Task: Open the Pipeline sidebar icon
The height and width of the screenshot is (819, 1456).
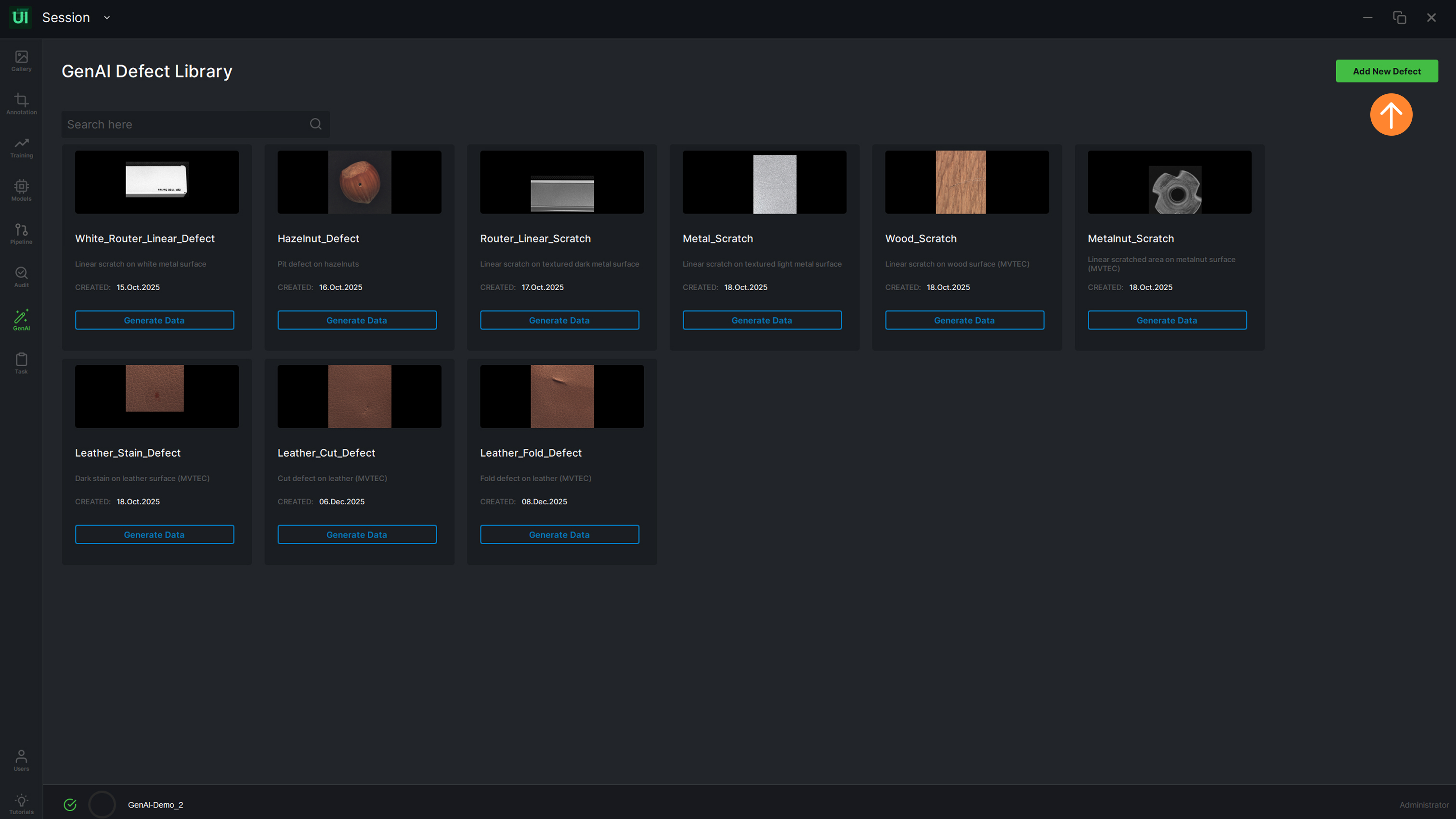Action: tap(22, 233)
